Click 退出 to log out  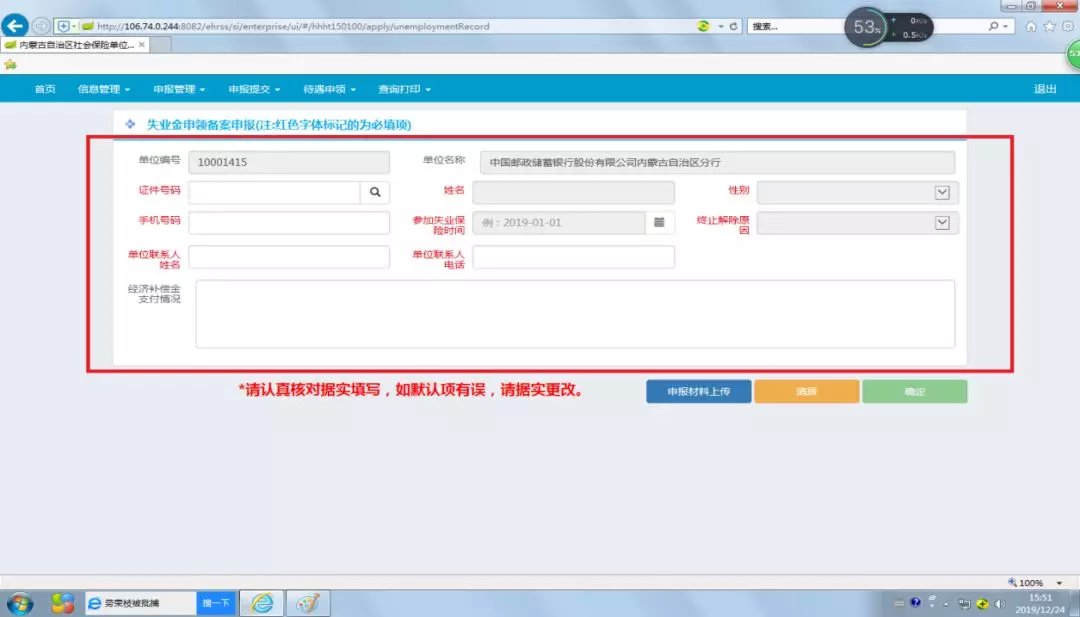tap(1045, 89)
